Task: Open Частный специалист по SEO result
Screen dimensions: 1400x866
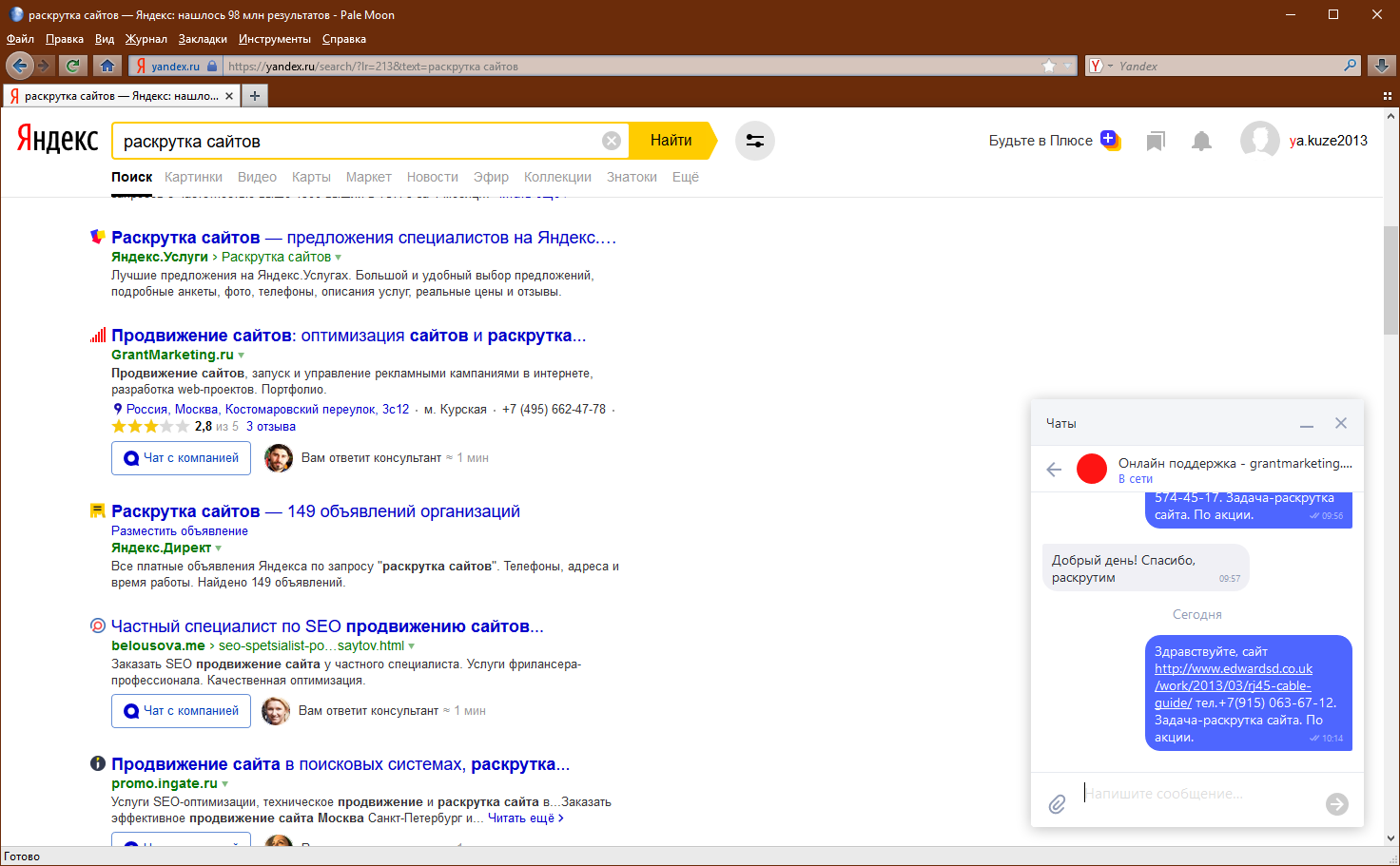Action: pyautogui.click(x=327, y=626)
